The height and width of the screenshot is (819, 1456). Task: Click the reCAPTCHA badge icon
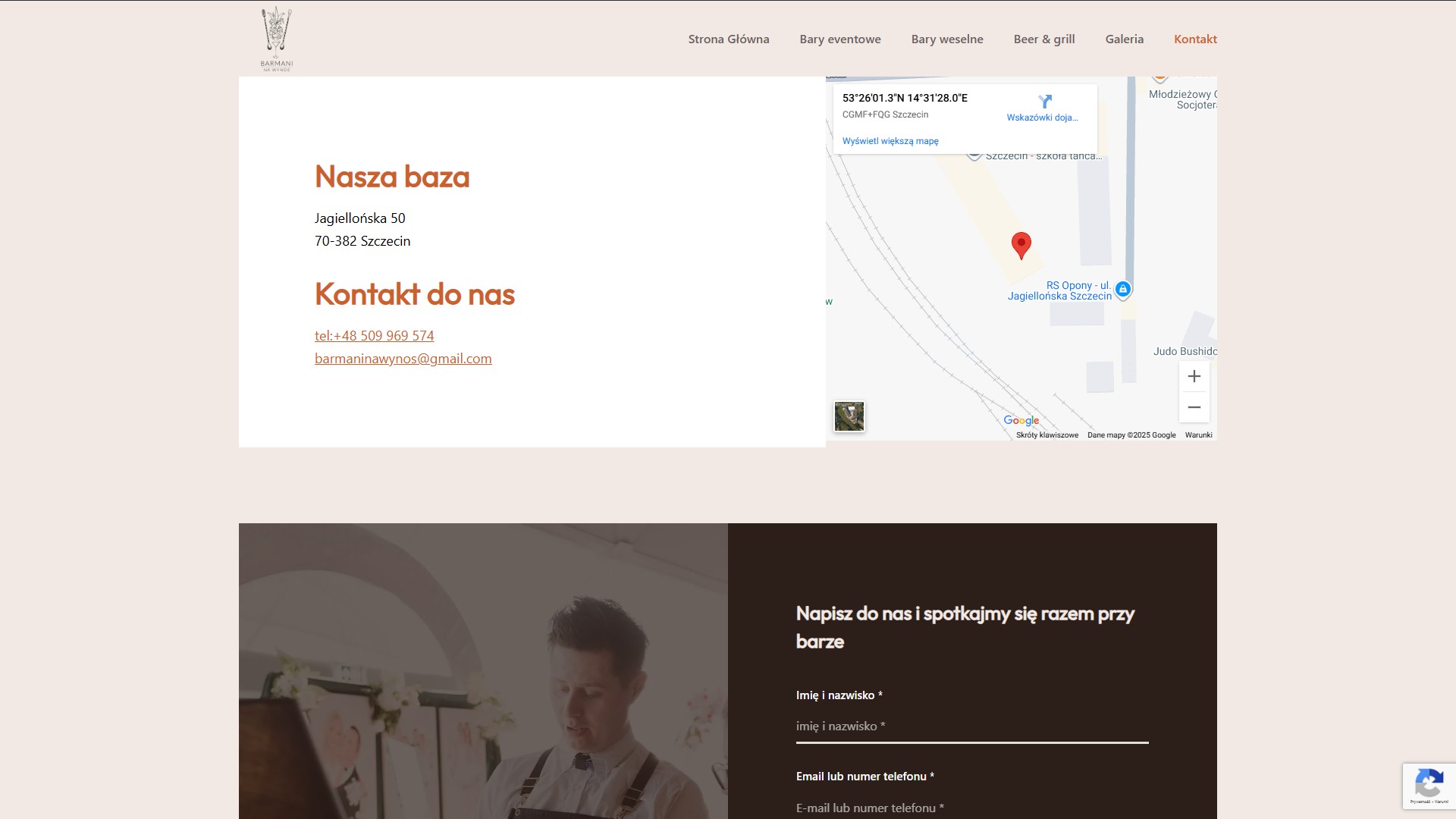(1429, 784)
